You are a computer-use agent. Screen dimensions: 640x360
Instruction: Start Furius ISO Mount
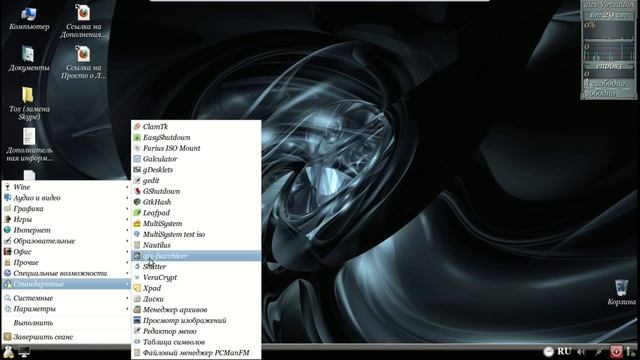(196, 148)
